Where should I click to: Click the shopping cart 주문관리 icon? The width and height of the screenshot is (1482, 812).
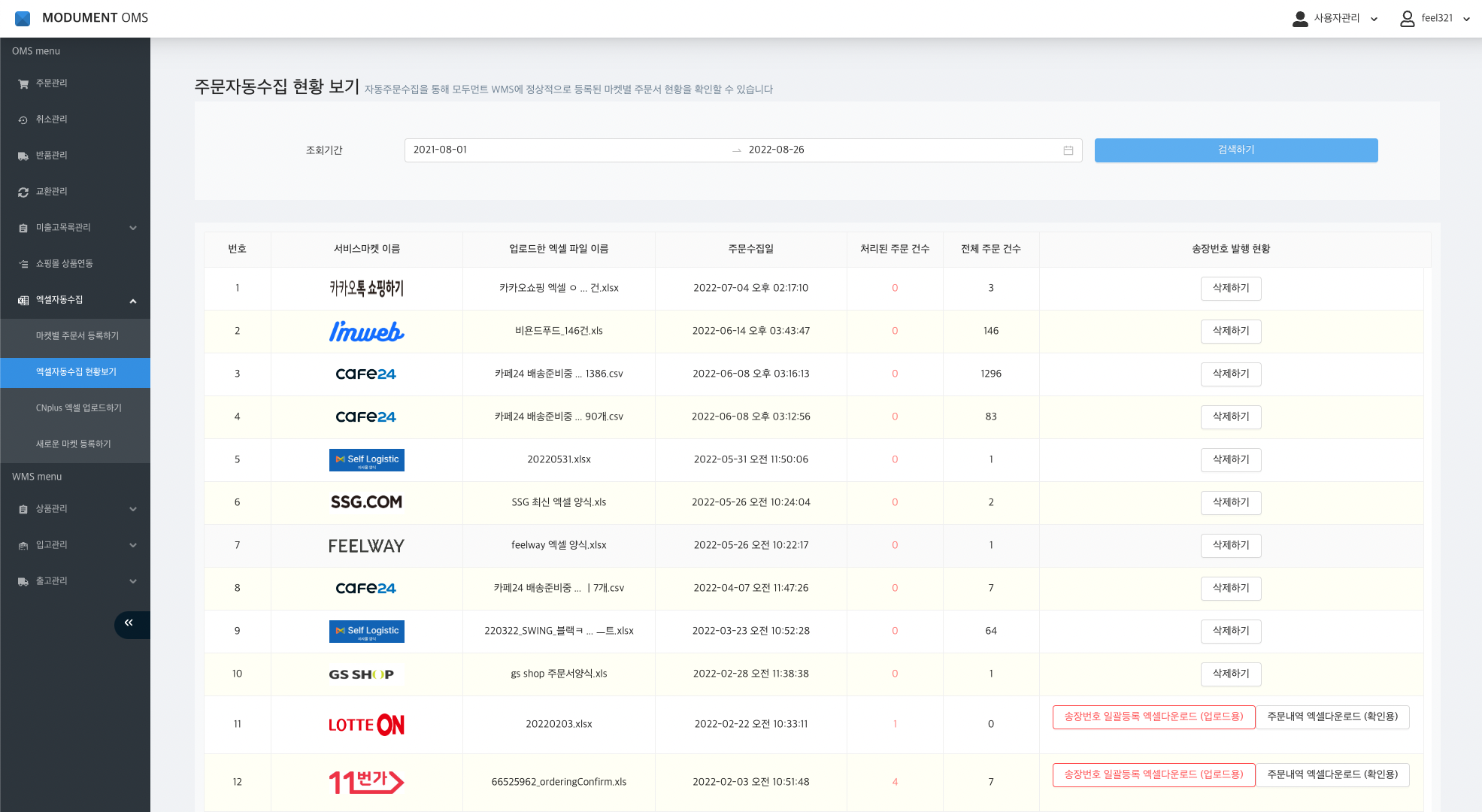coord(23,84)
